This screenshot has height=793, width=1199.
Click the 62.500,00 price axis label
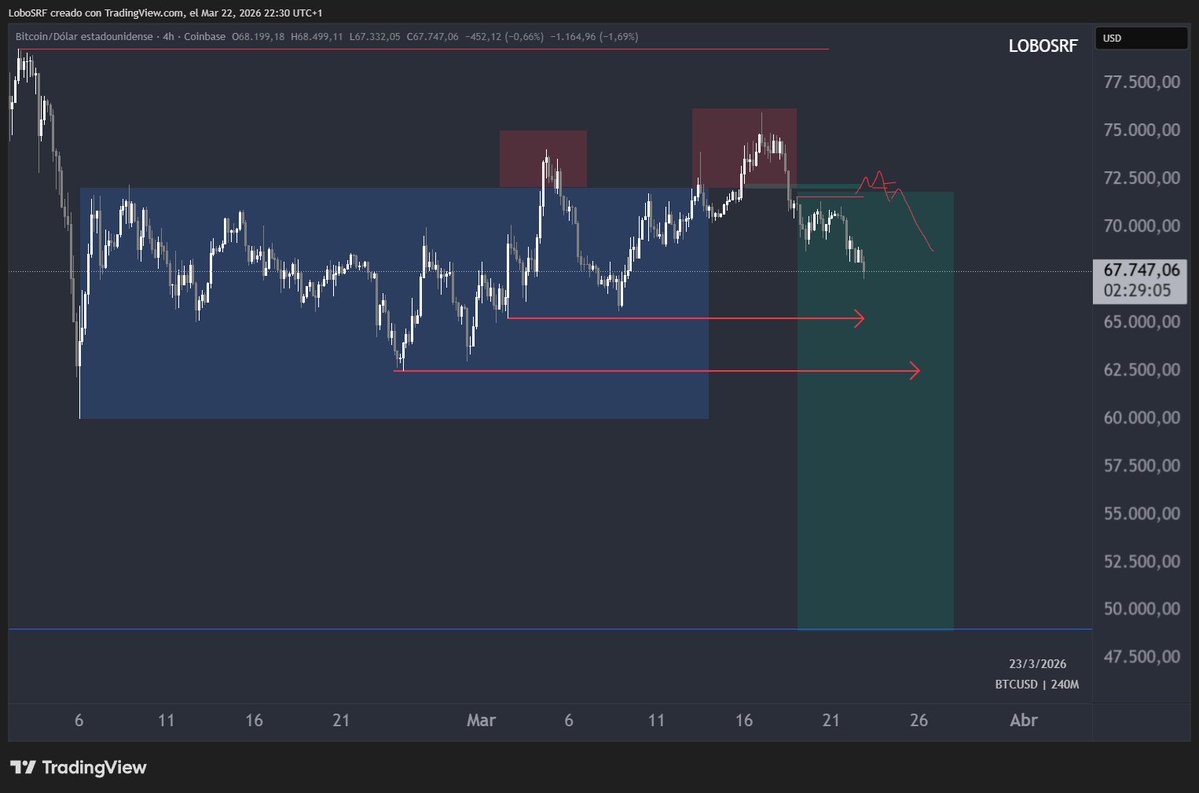1142,369
